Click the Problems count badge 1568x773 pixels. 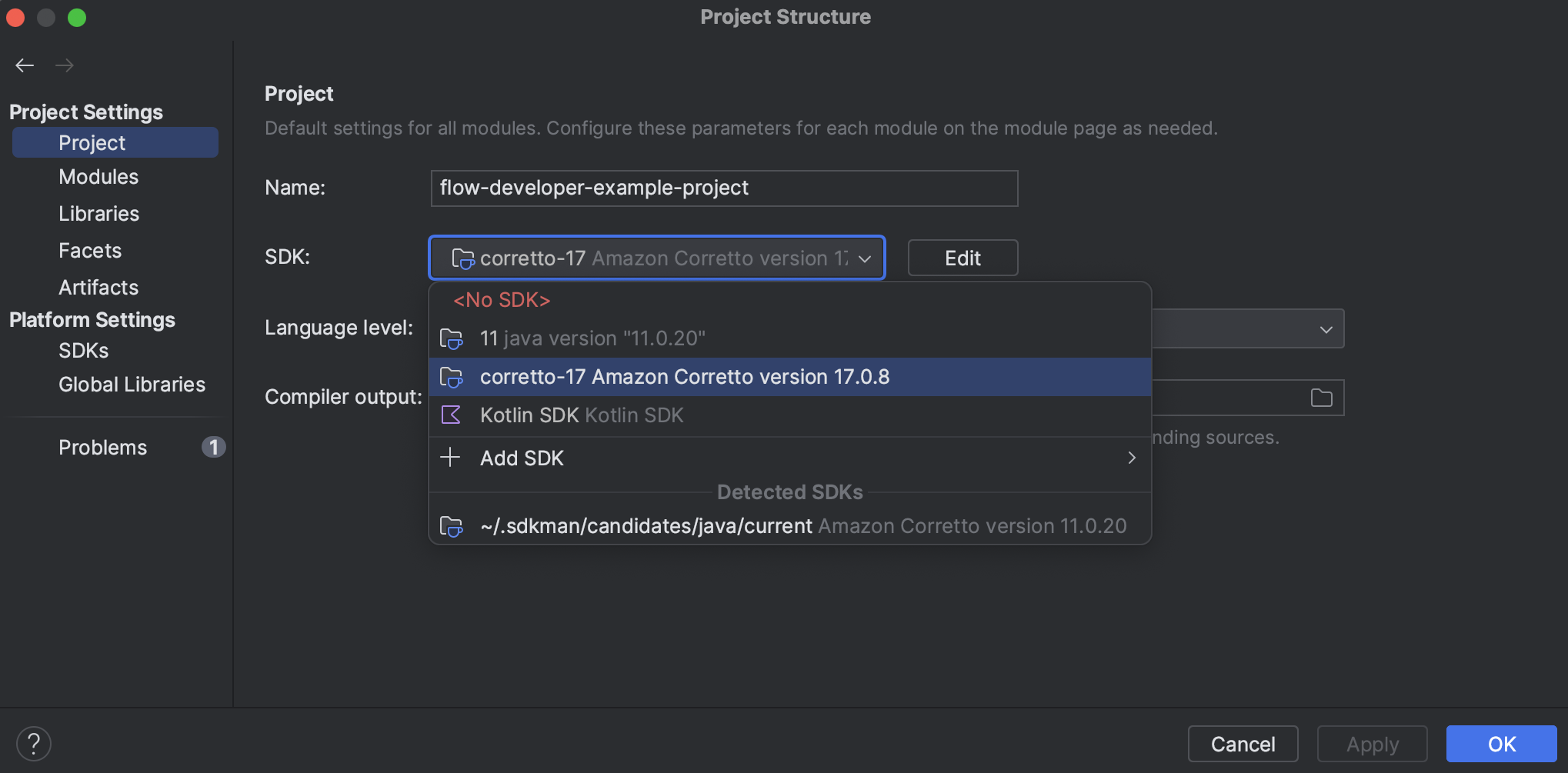(x=214, y=447)
